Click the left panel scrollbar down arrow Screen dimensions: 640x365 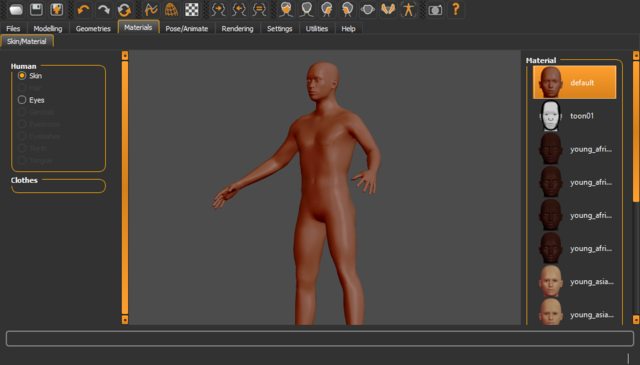click(125, 320)
